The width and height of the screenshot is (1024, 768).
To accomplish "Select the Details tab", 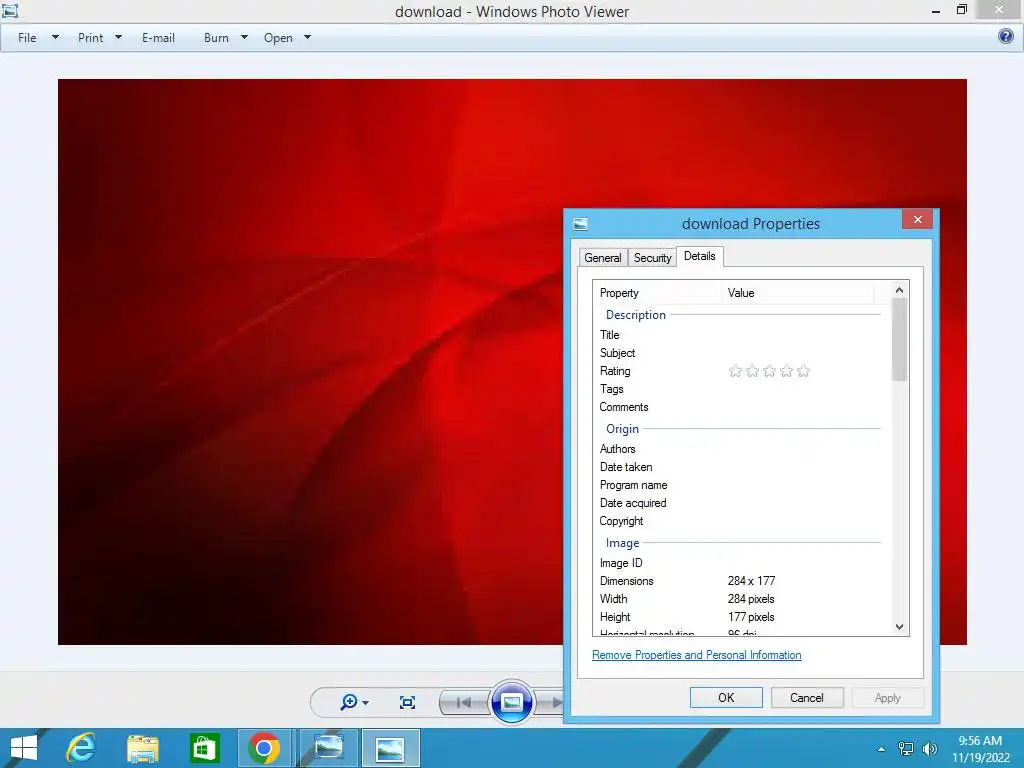I will click(x=699, y=256).
